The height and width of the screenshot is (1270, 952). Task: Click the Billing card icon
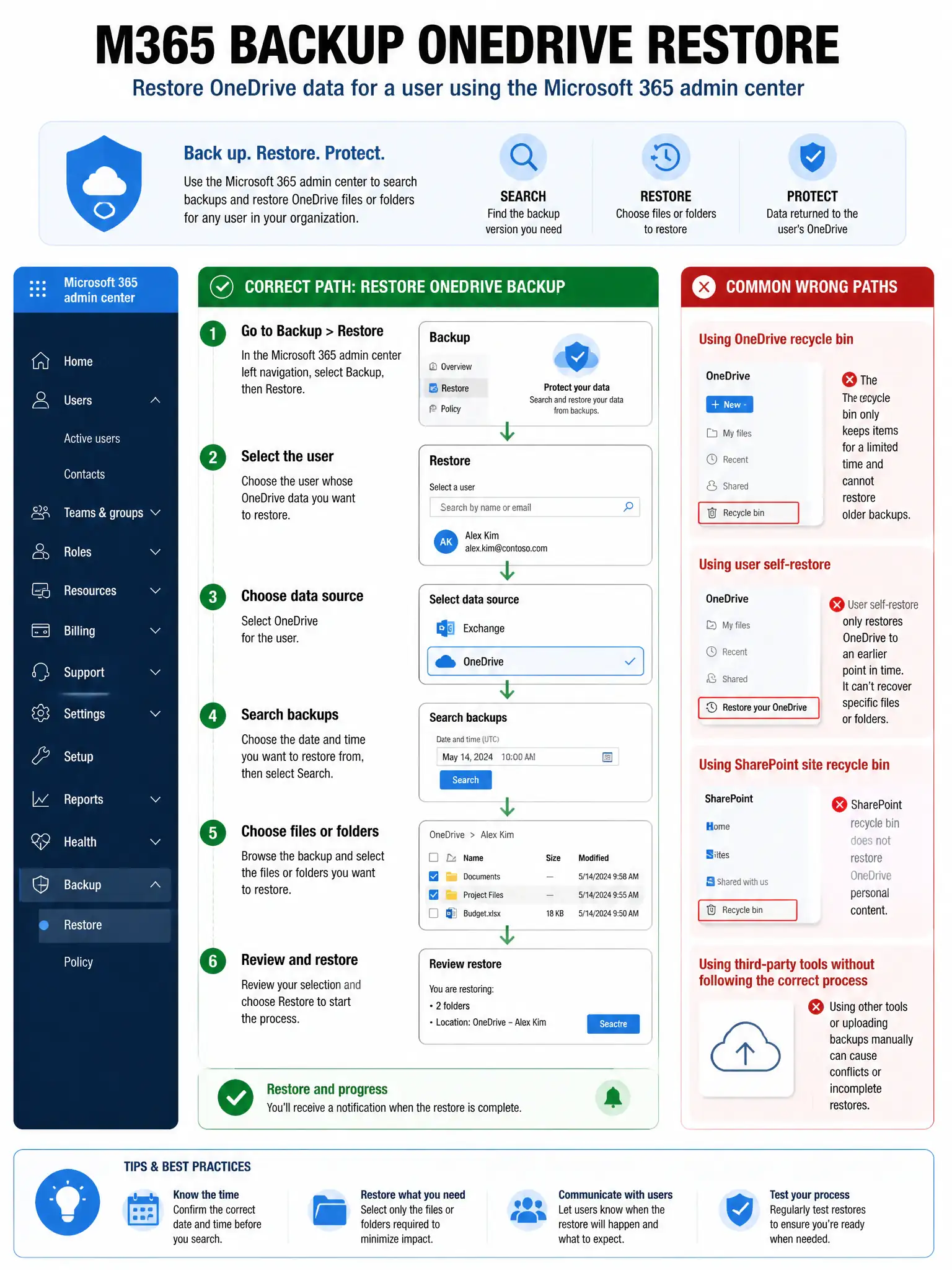(x=40, y=631)
